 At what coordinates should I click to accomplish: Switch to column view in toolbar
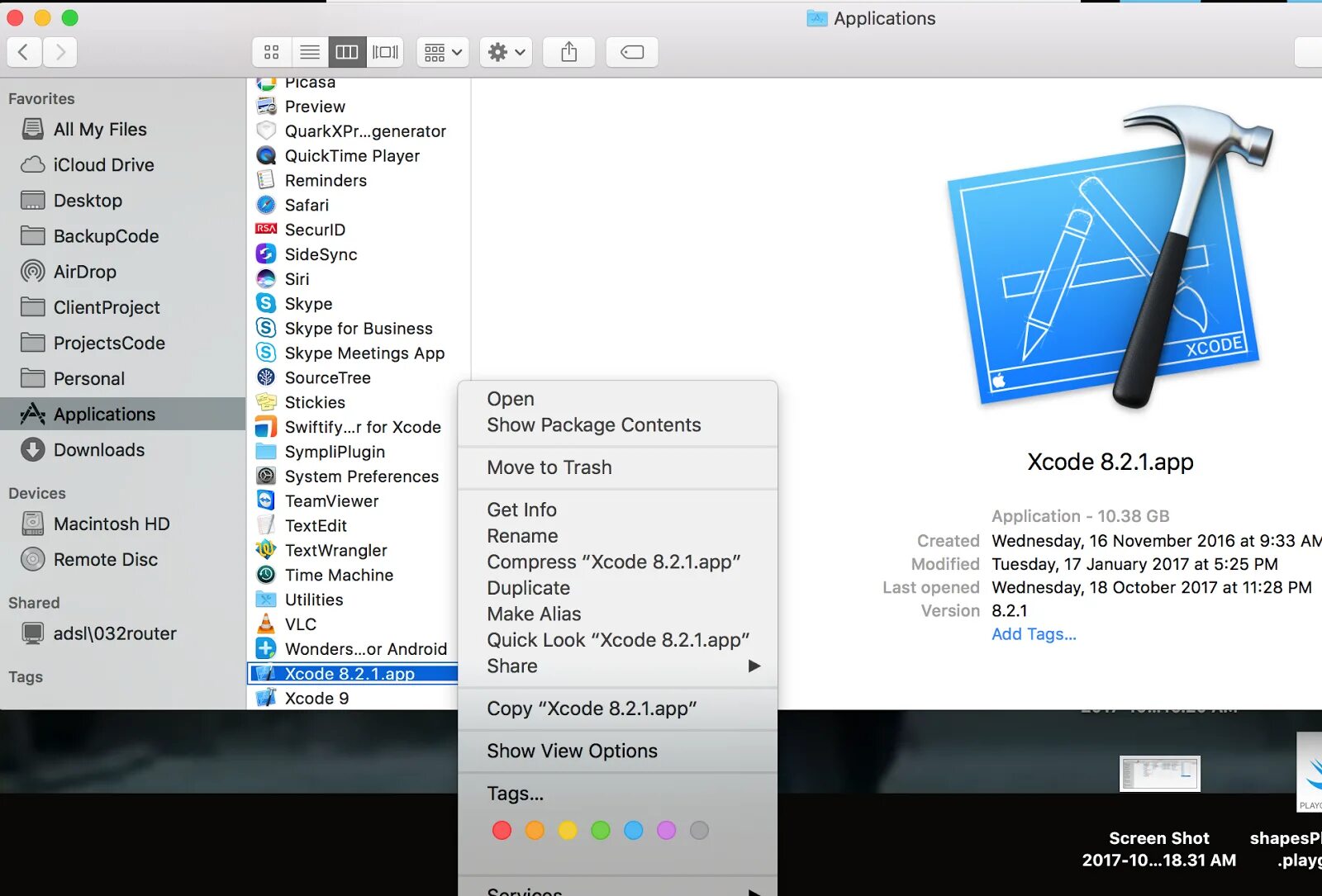tap(347, 52)
